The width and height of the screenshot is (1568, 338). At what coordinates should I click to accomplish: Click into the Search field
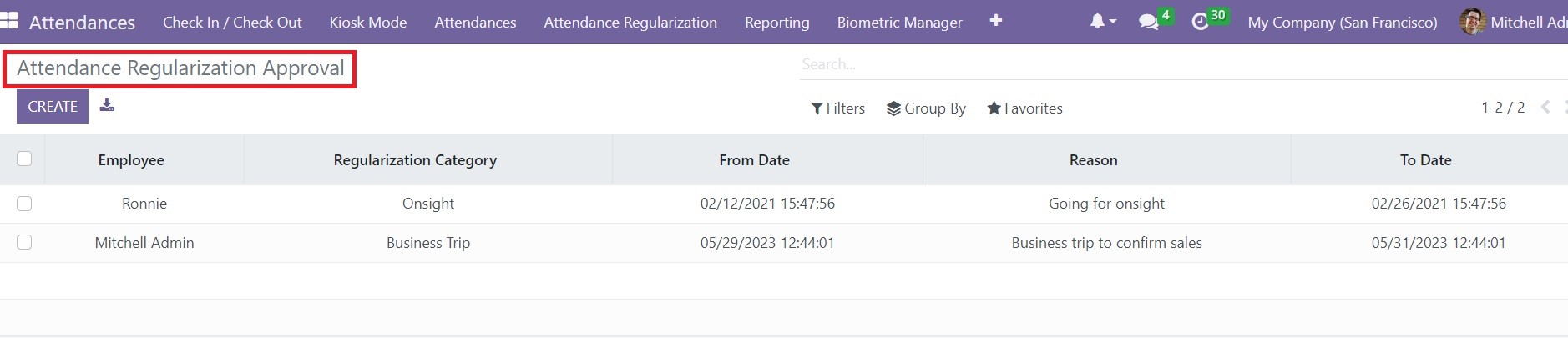[1169, 64]
